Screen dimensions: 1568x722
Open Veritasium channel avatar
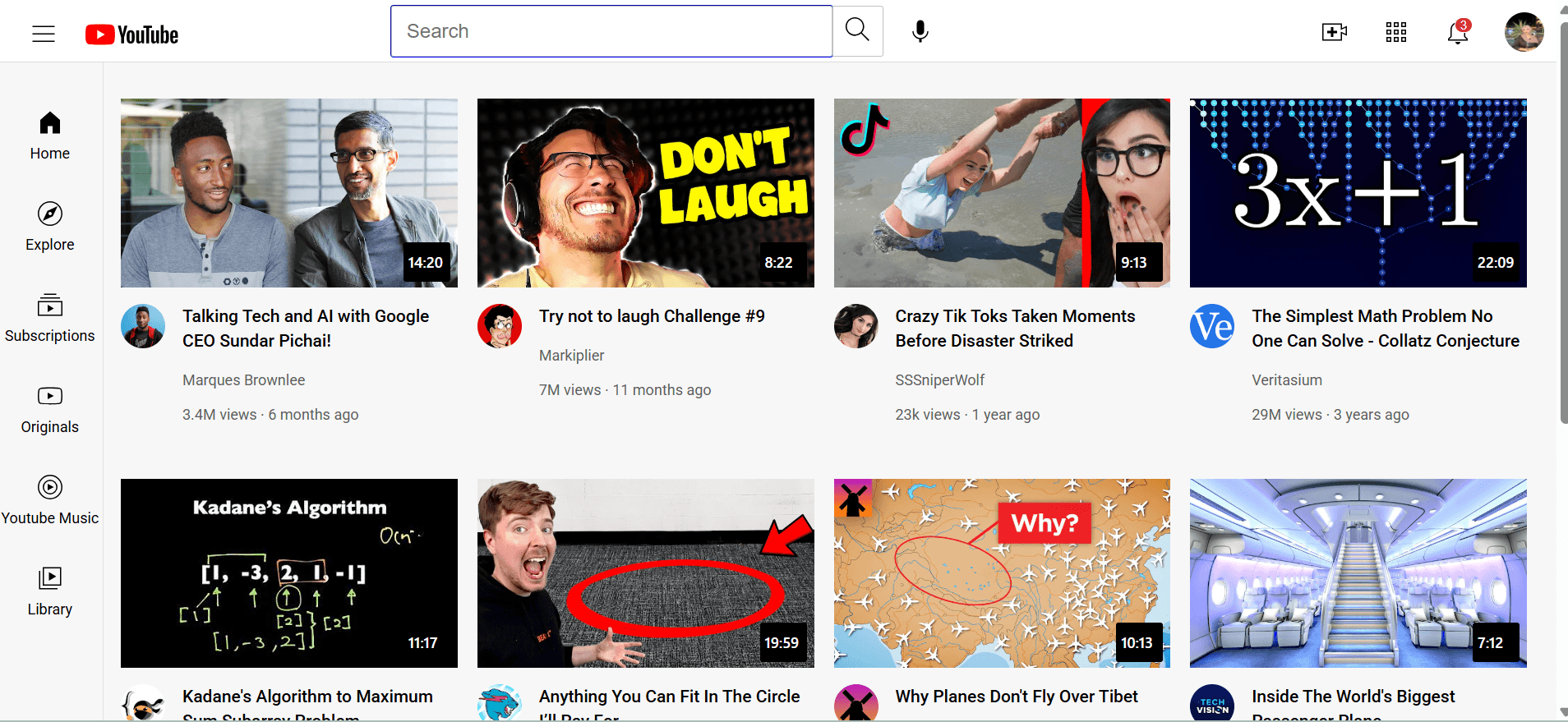[x=1212, y=326]
